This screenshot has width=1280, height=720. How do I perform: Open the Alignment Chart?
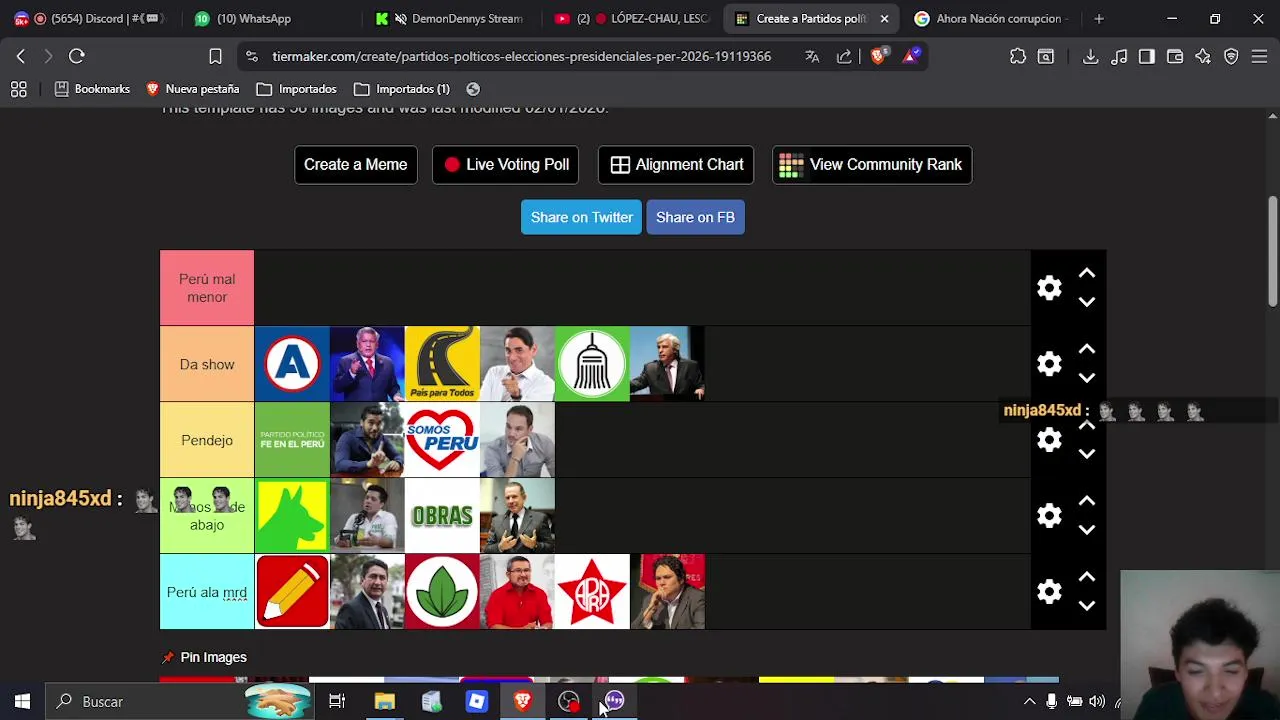point(676,165)
